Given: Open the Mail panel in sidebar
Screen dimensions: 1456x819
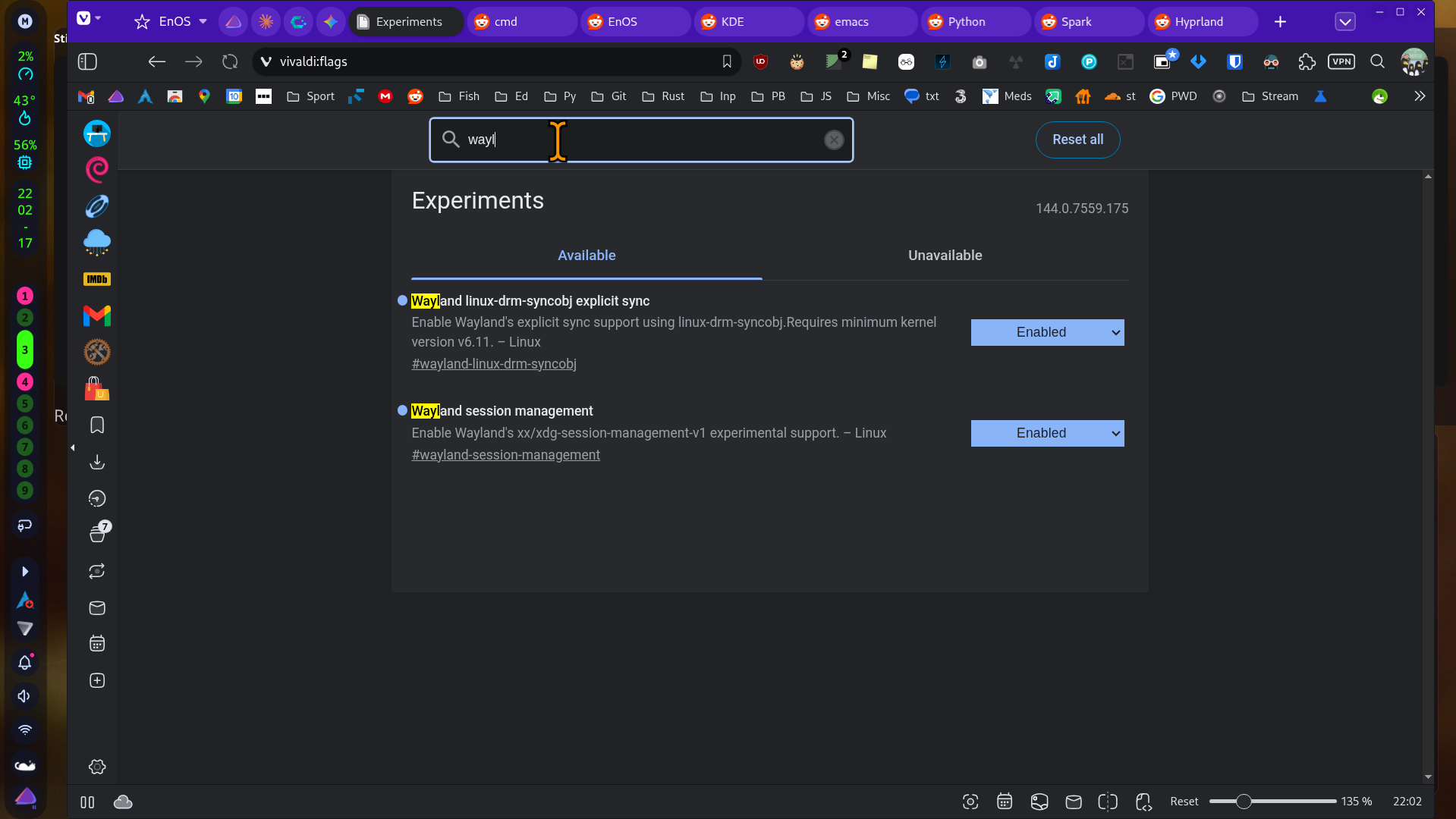Looking at the screenshot, I should (x=97, y=608).
